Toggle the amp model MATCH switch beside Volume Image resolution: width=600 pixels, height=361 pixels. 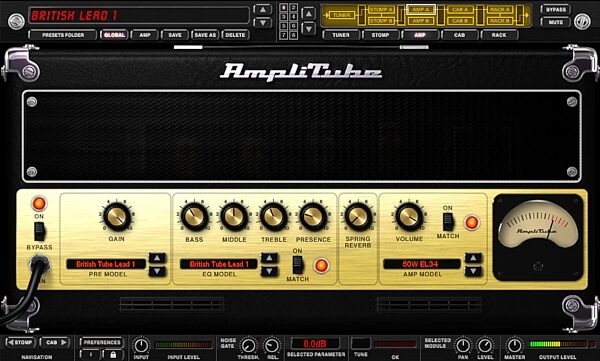tap(447, 221)
